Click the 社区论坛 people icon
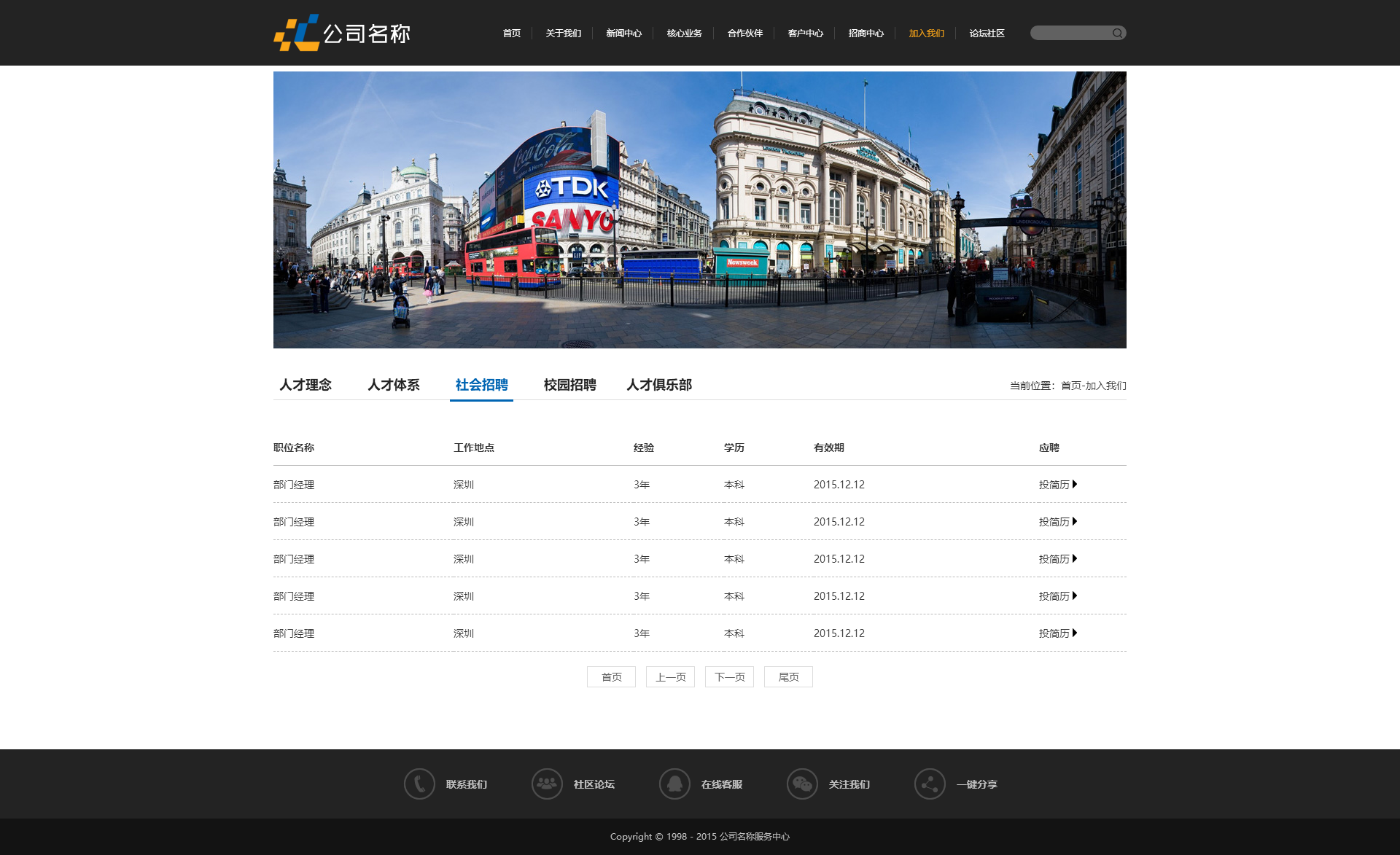The height and width of the screenshot is (855, 1400). (547, 784)
